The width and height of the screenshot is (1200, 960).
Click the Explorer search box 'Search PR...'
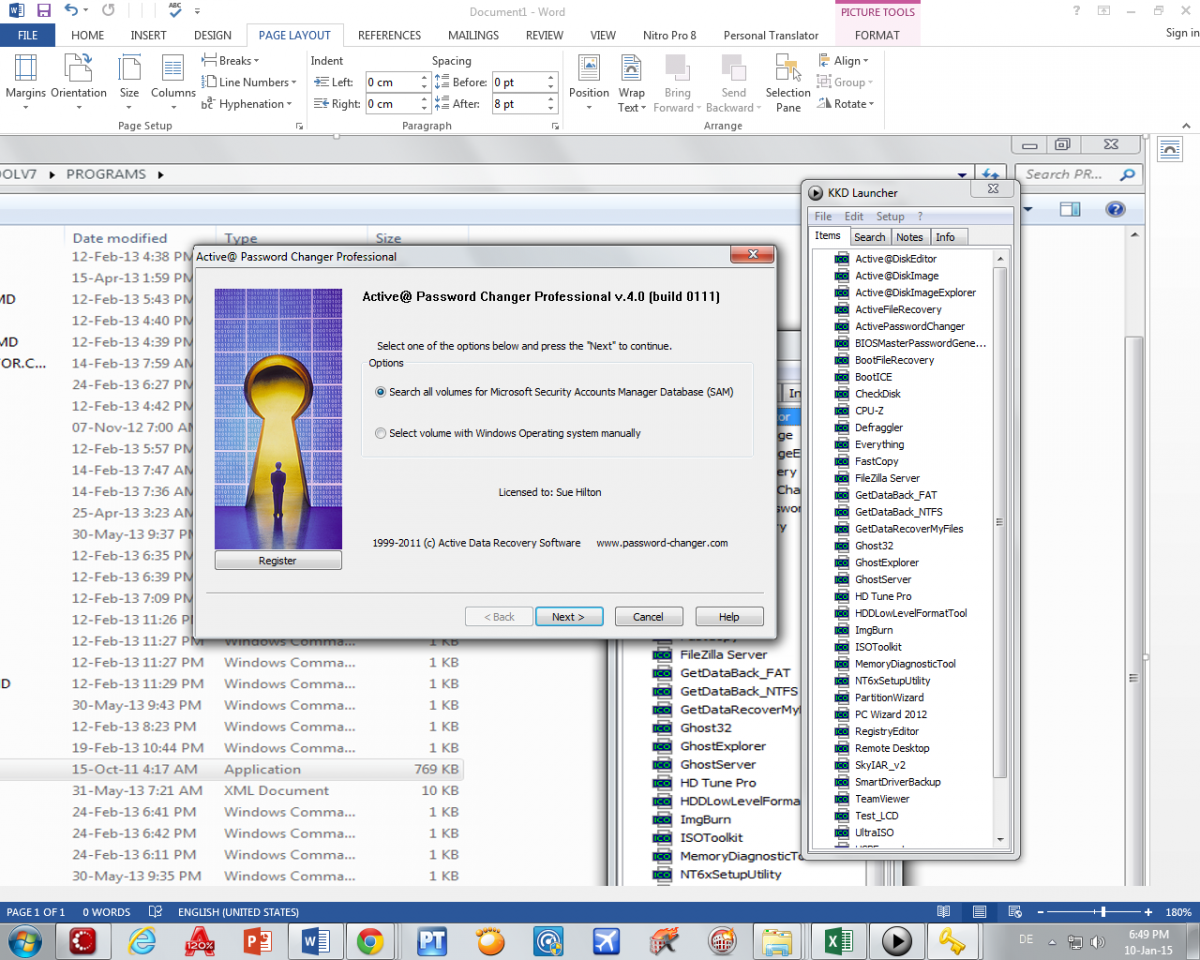point(1077,174)
